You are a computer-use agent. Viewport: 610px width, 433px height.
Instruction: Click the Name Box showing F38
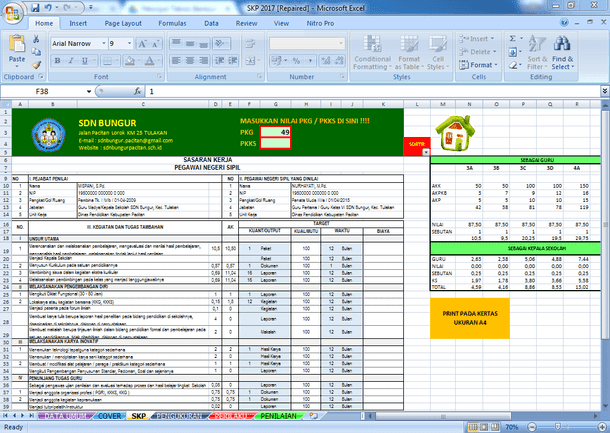pos(42,91)
